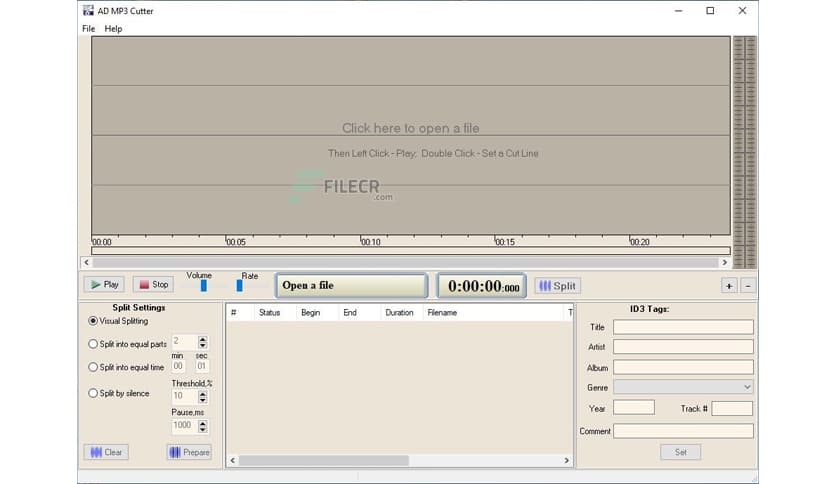Click the equal parts number field
This screenshot has width=836, height=484.
click(184, 342)
